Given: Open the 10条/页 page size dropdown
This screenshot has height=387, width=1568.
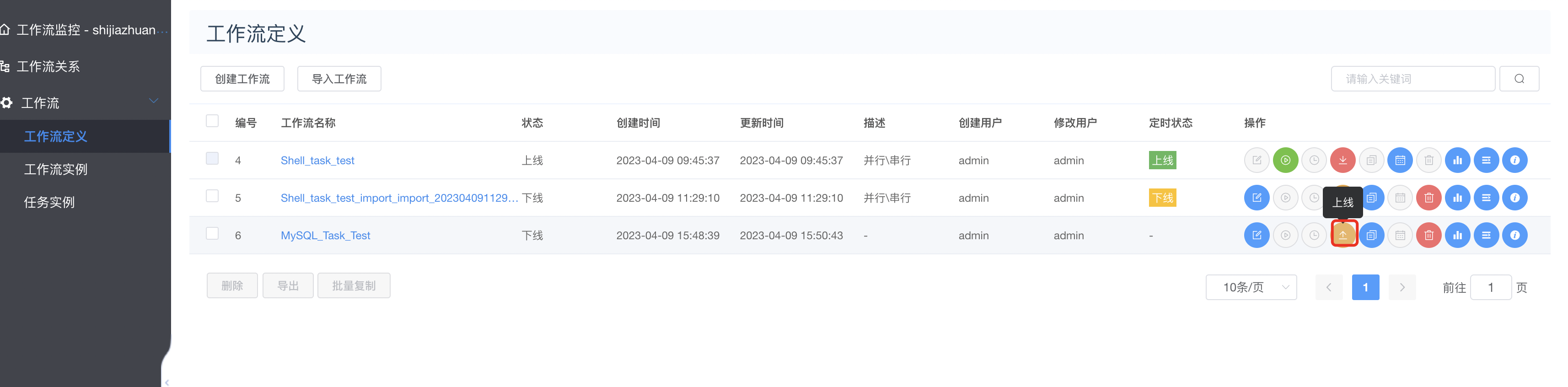Looking at the screenshot, I should 1251,287.
